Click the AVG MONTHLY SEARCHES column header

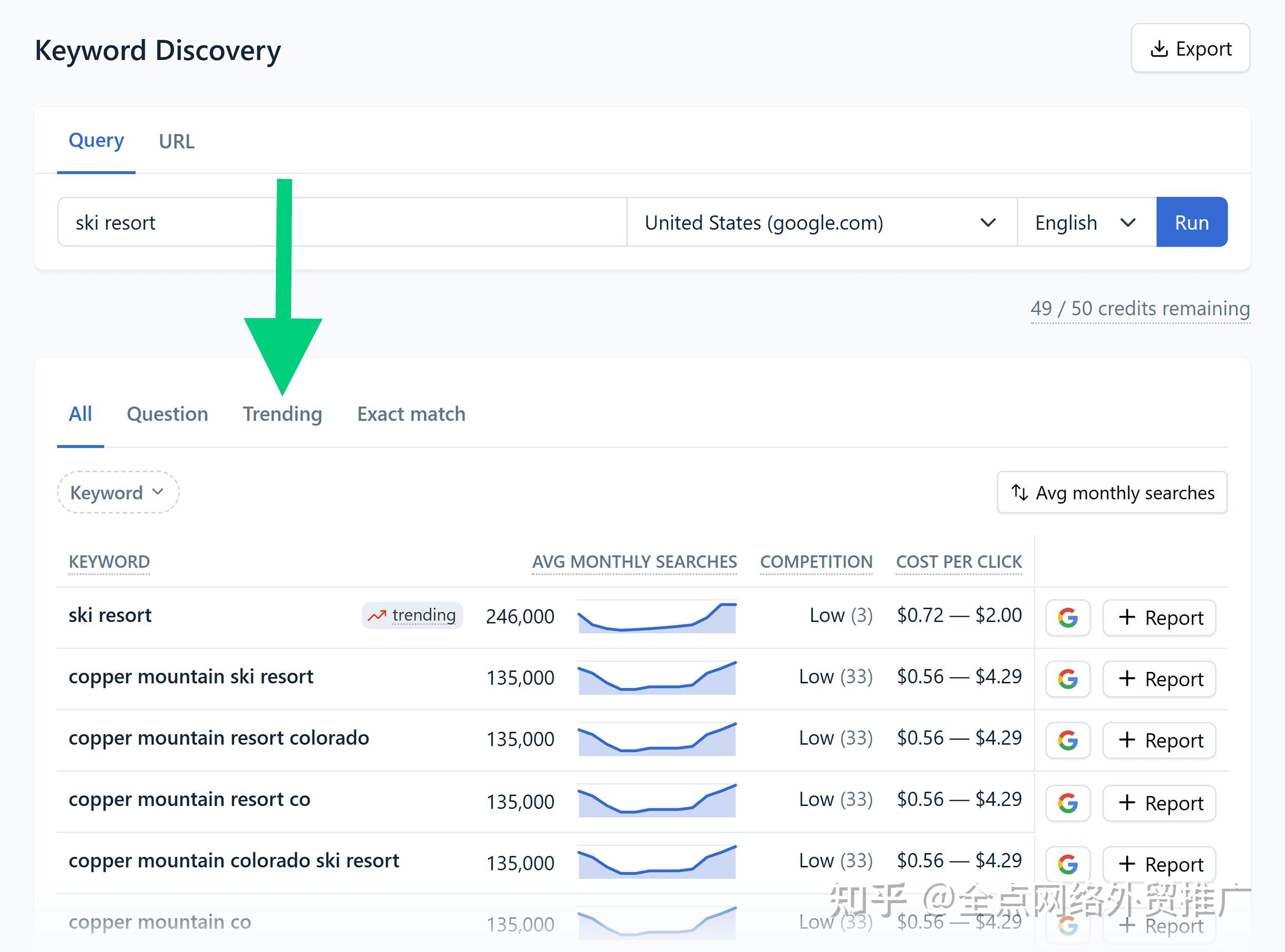tap(634, 562)
